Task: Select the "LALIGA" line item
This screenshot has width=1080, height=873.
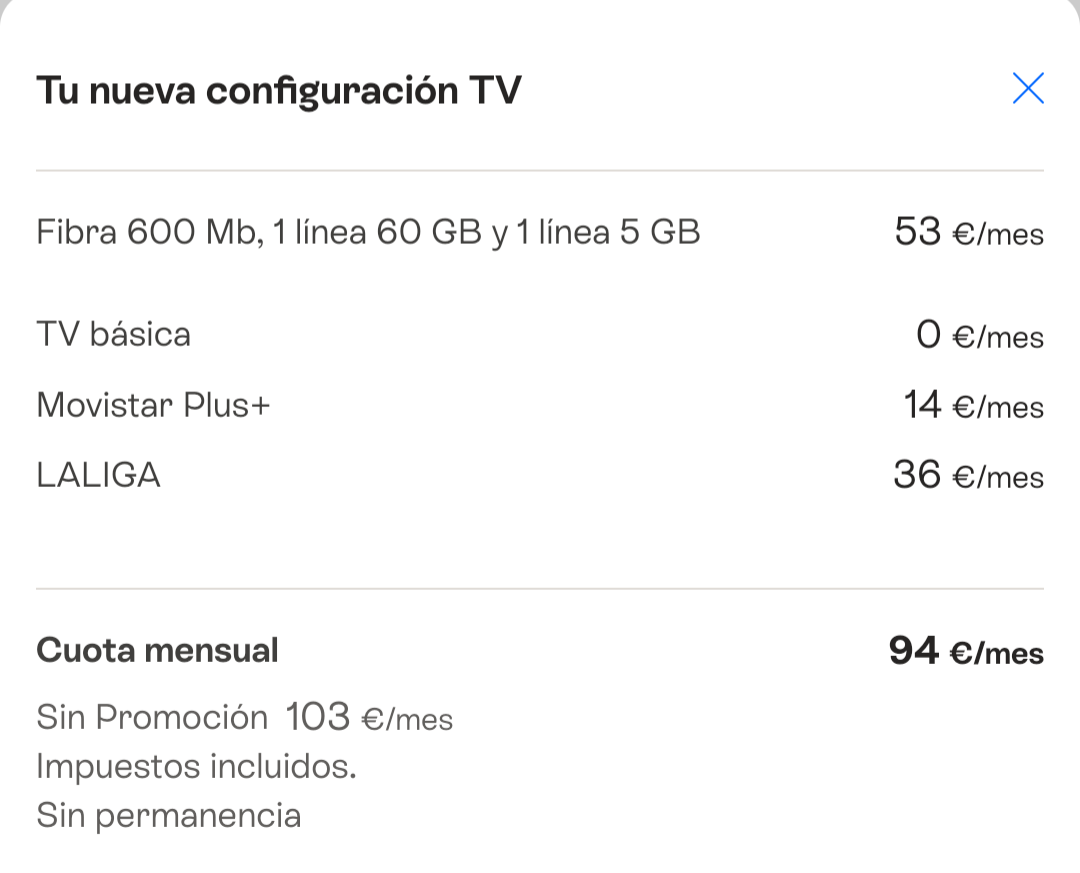Action: [x=99, y=475]
